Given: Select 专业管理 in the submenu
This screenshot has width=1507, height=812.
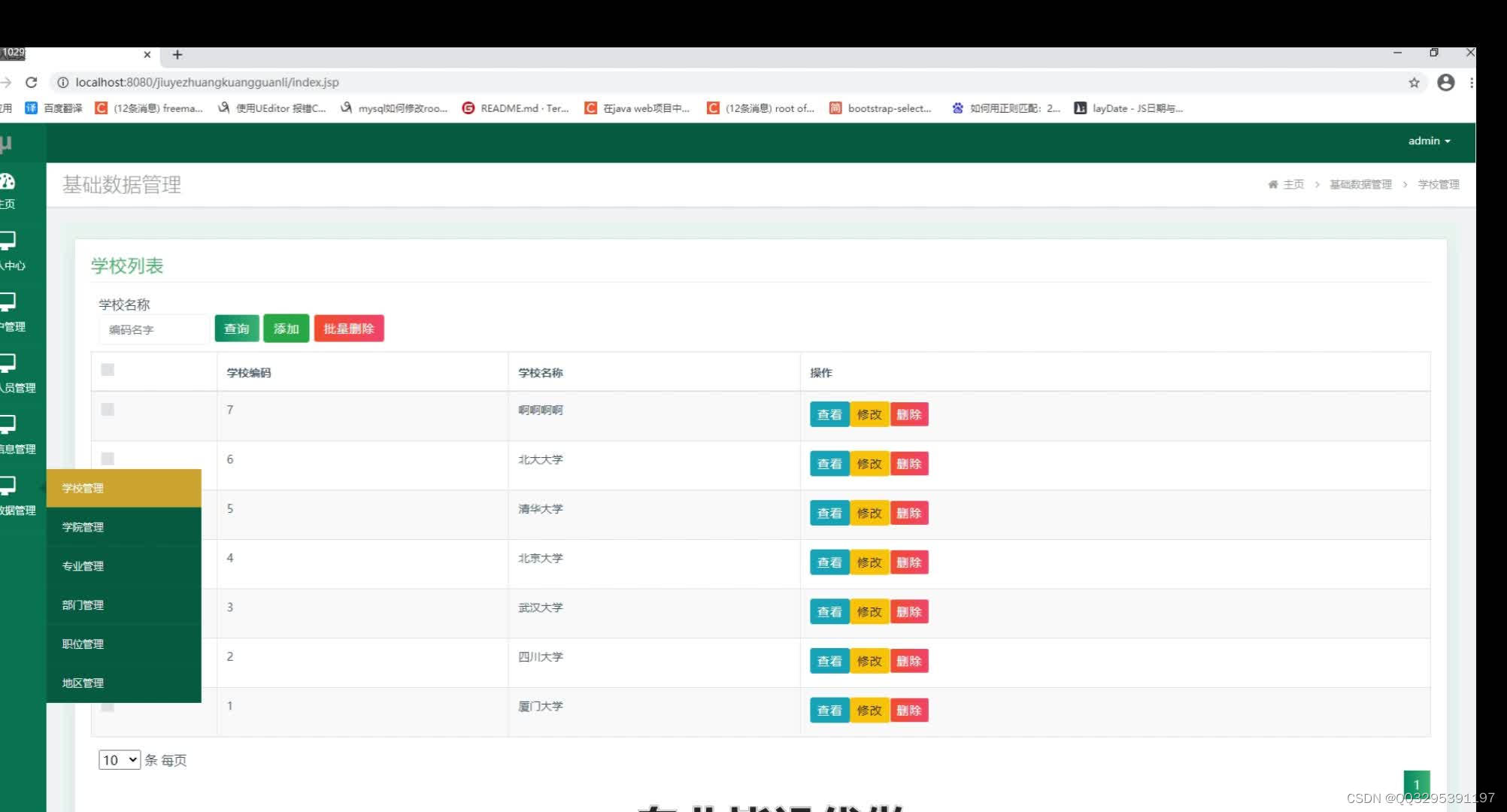Looking at the screenshot, I should click(124, 566).
